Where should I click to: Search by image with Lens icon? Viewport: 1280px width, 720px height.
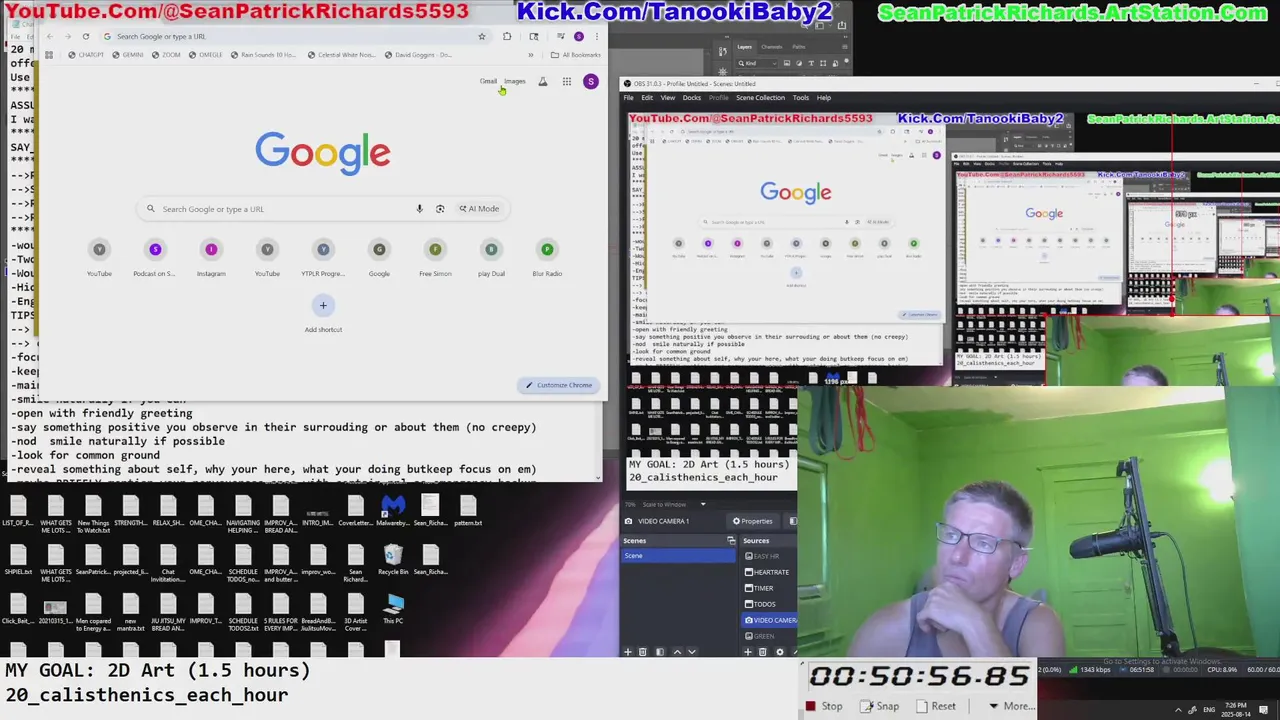pos(440,209)
